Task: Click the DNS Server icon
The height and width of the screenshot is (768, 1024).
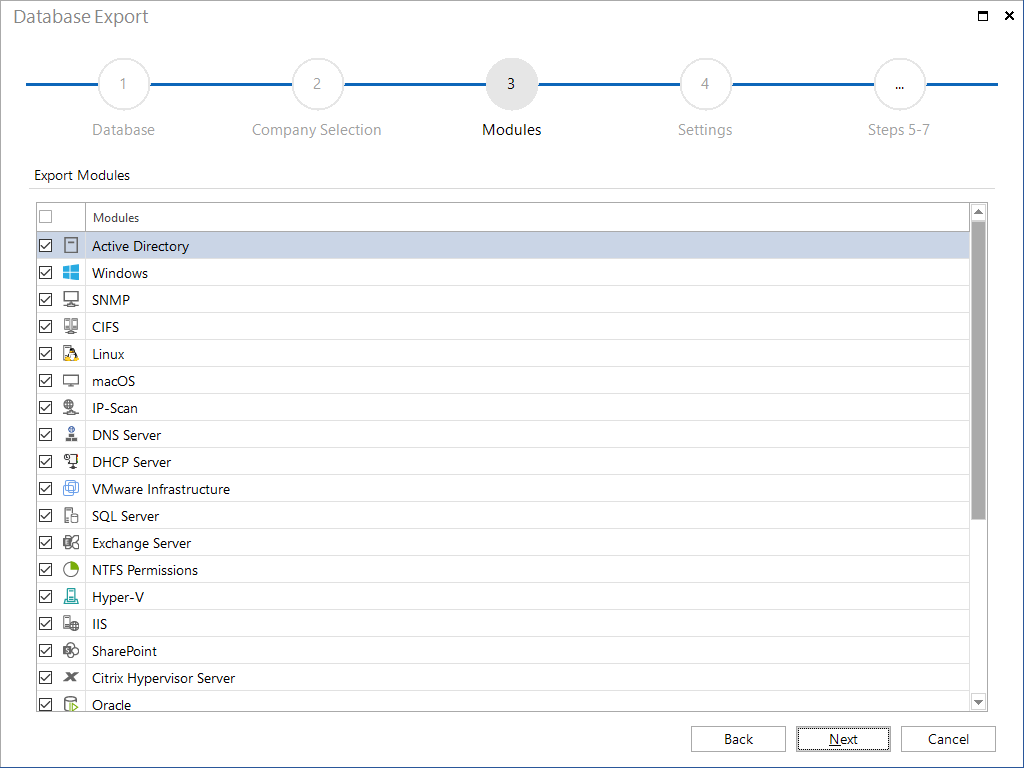Action: tap(71, 434)
